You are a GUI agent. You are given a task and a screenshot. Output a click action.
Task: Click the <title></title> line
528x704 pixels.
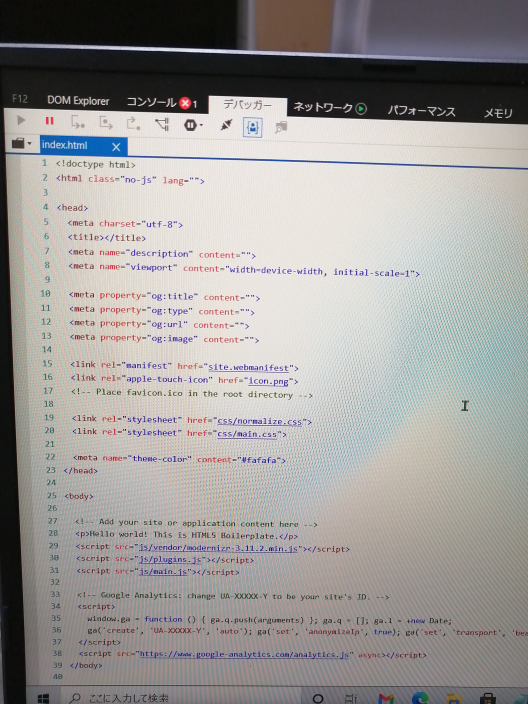(107, 237)
